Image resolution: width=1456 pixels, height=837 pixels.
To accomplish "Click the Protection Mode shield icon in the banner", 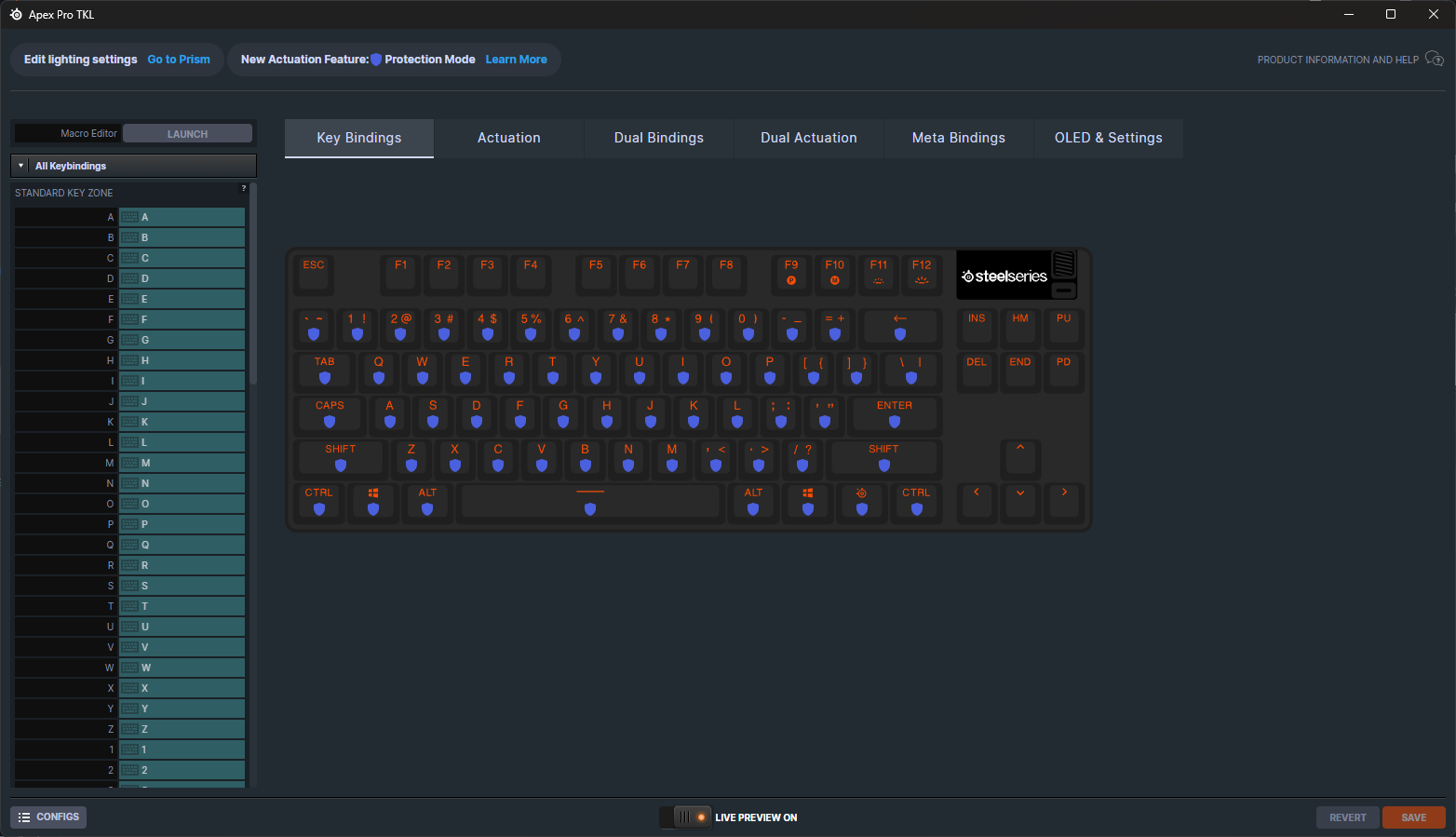I will pyautogui.click(x=375, y=59).
